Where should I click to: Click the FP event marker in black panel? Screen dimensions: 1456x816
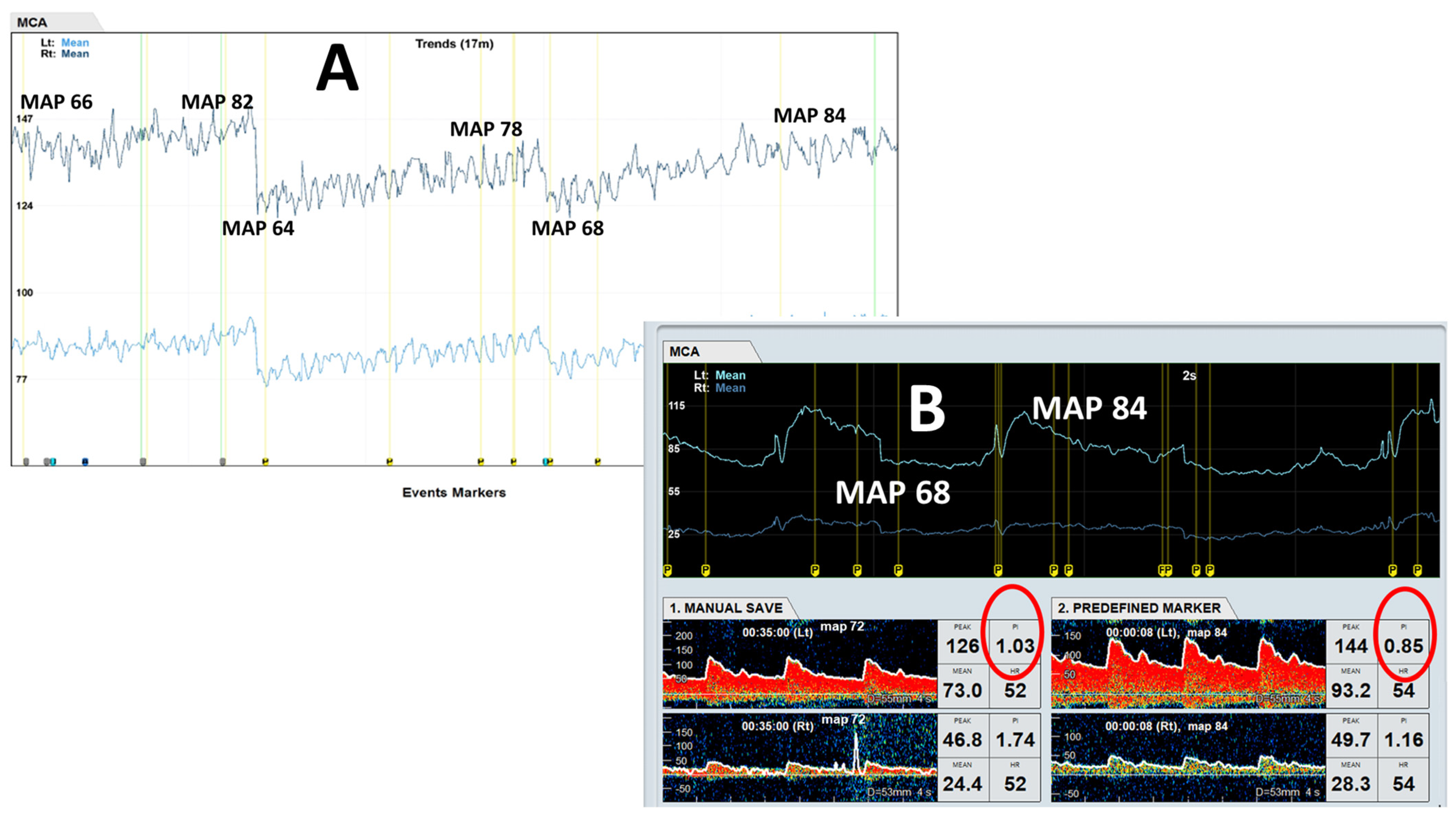(x=1165, y=570)
